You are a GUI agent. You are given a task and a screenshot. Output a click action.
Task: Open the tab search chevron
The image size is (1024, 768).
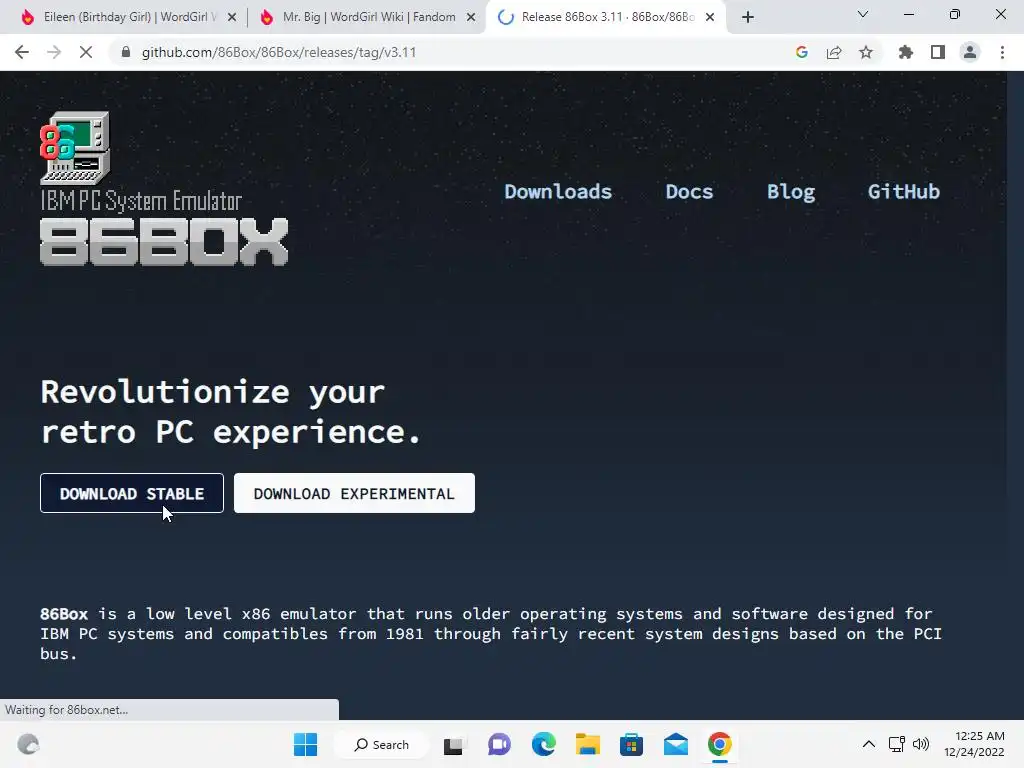coord(863,14)
